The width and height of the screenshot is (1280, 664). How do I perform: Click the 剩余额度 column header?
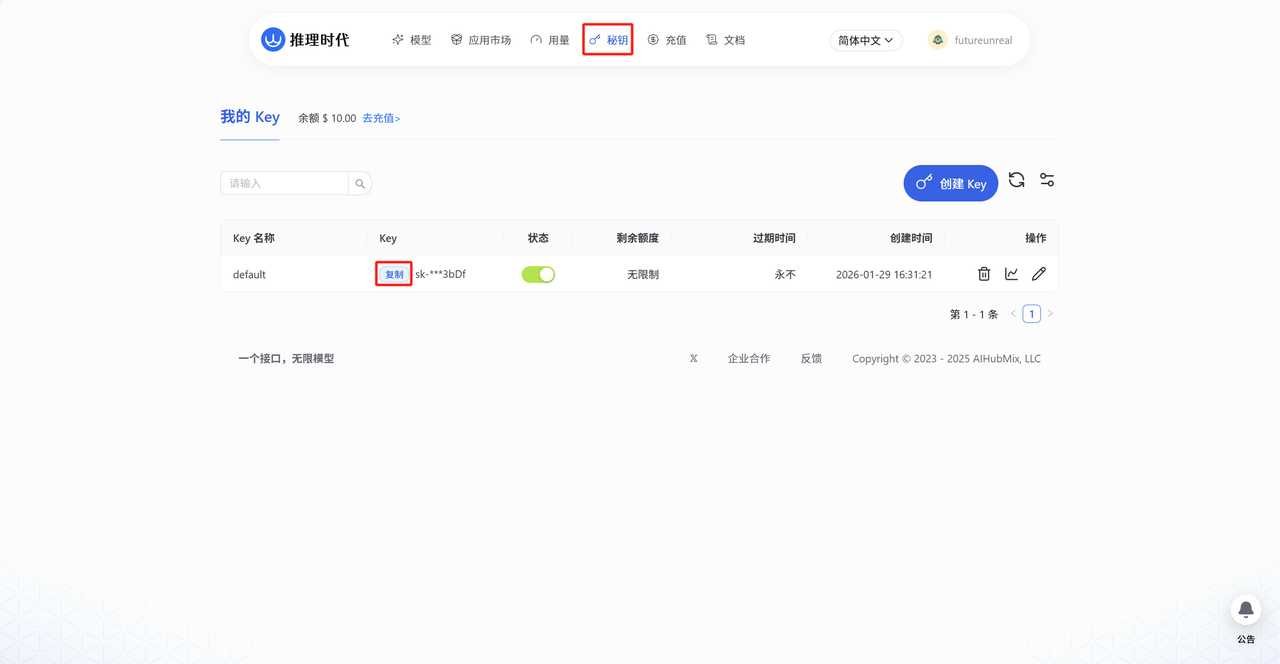638,238
